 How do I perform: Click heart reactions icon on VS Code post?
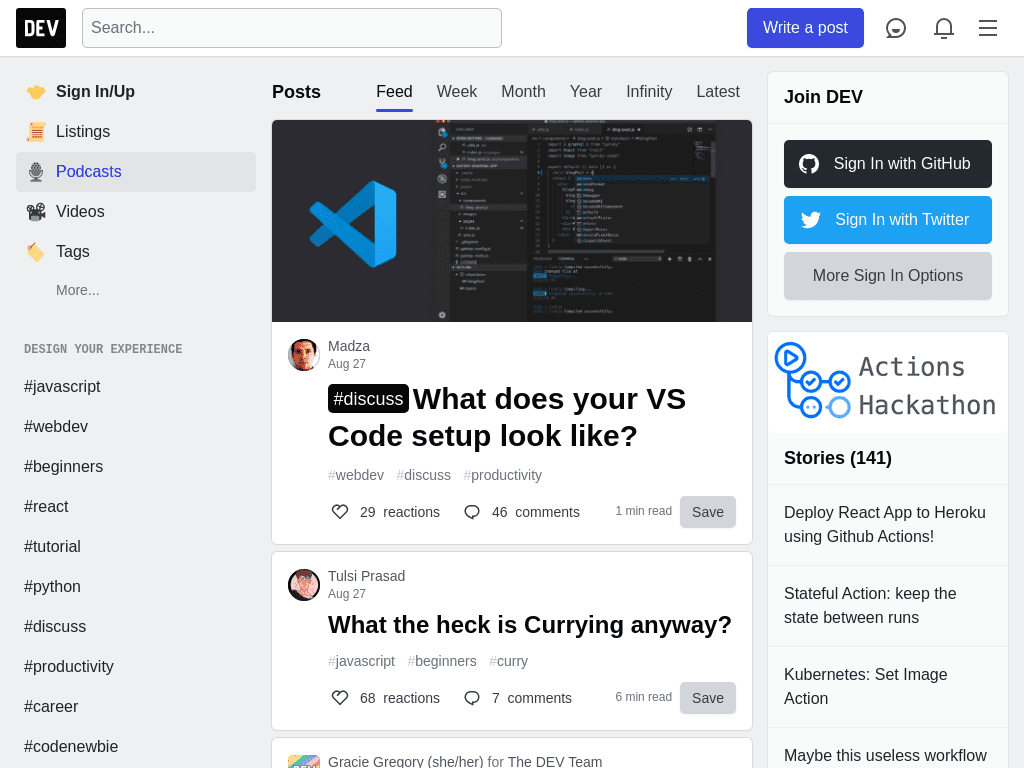tap(340, 512)
